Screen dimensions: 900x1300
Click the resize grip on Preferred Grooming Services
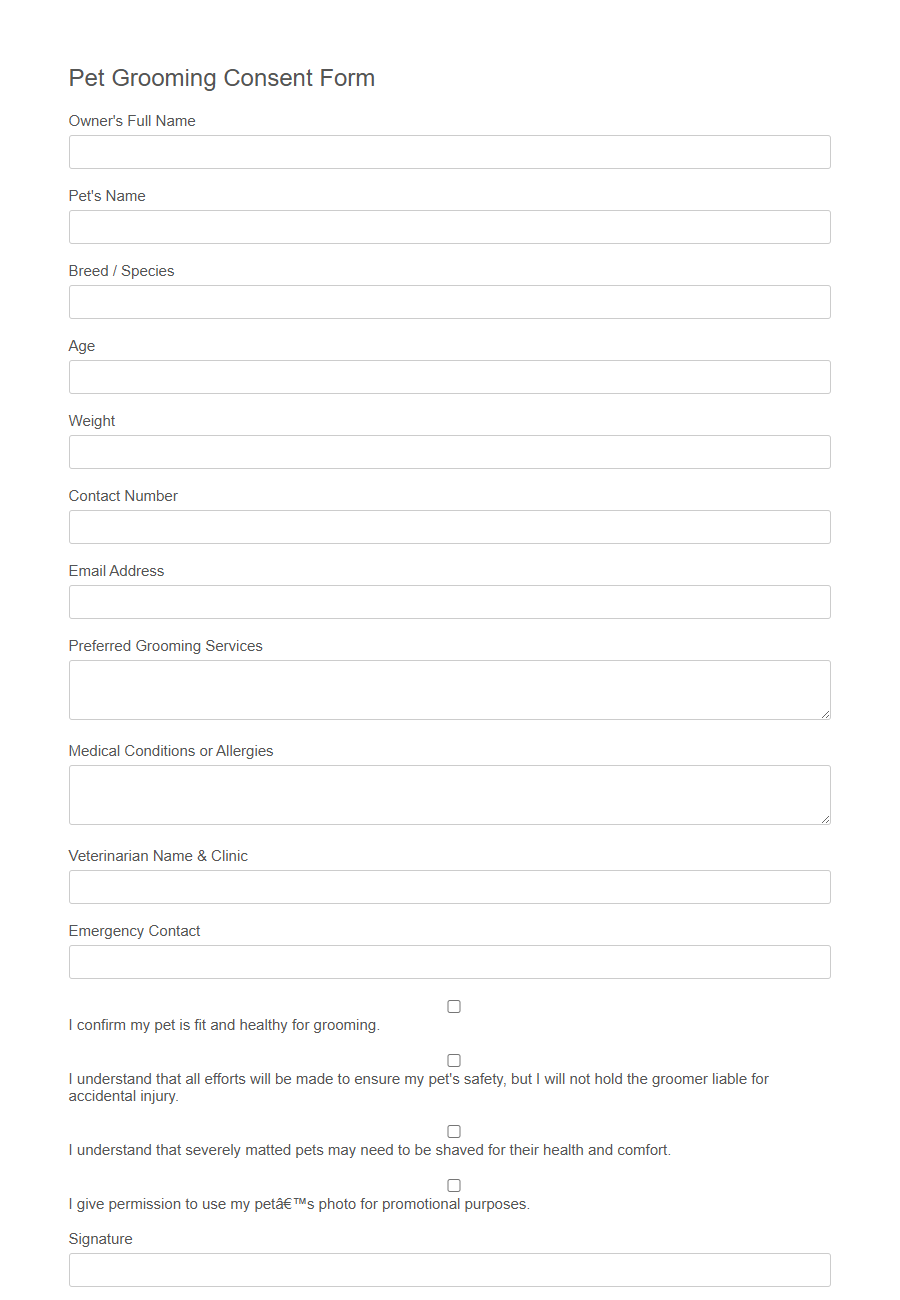tap(826, 714)
